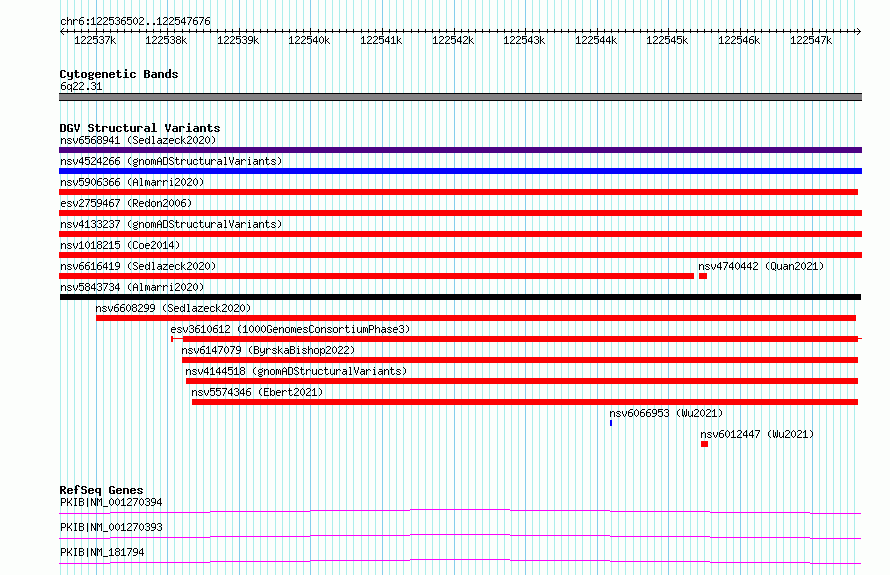Screen dimensions: 890x575
Task: Click the 122539k ruler position
Action: (238, 40)
